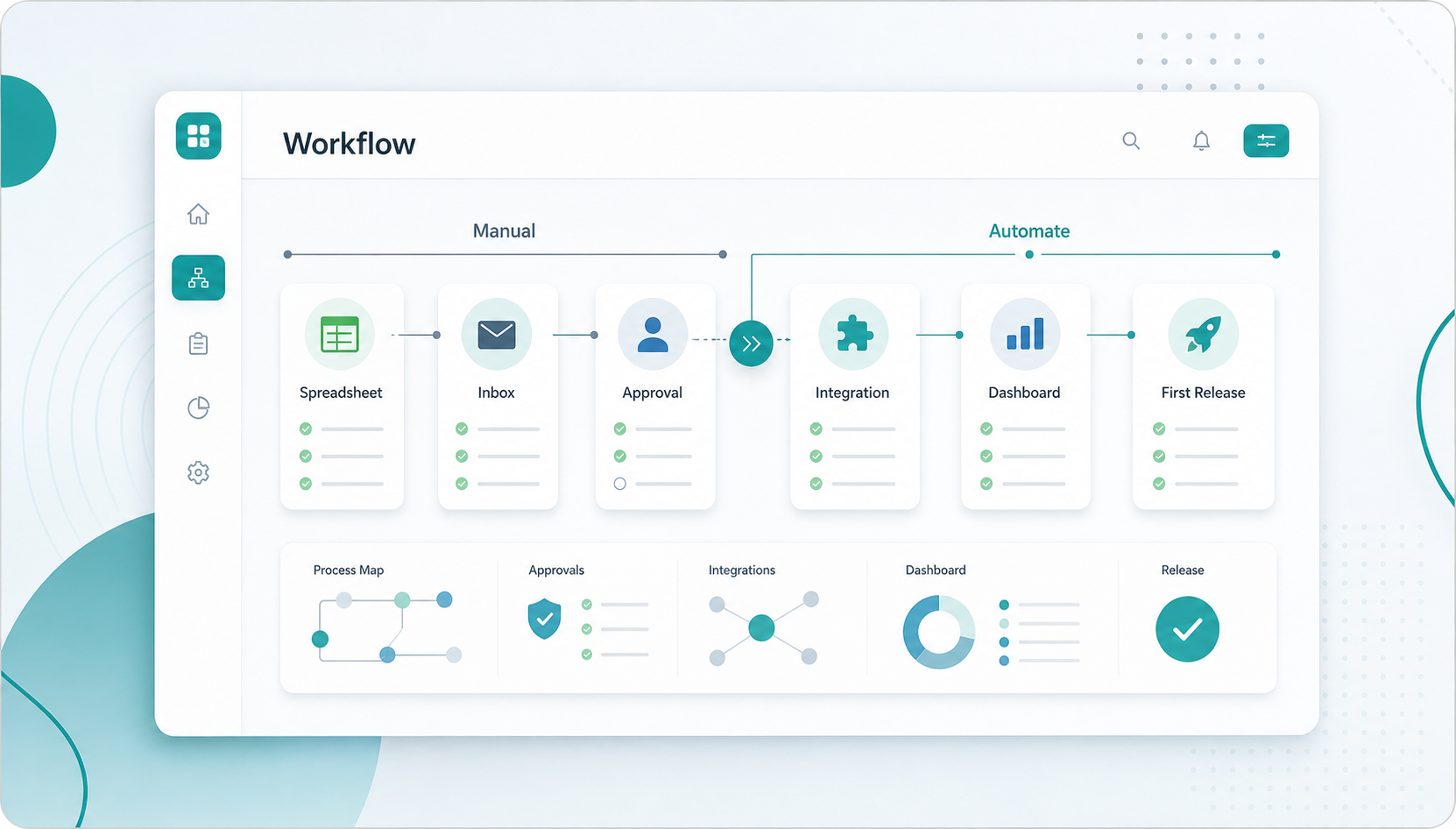Click the app logo grid icon

[198, 136]
